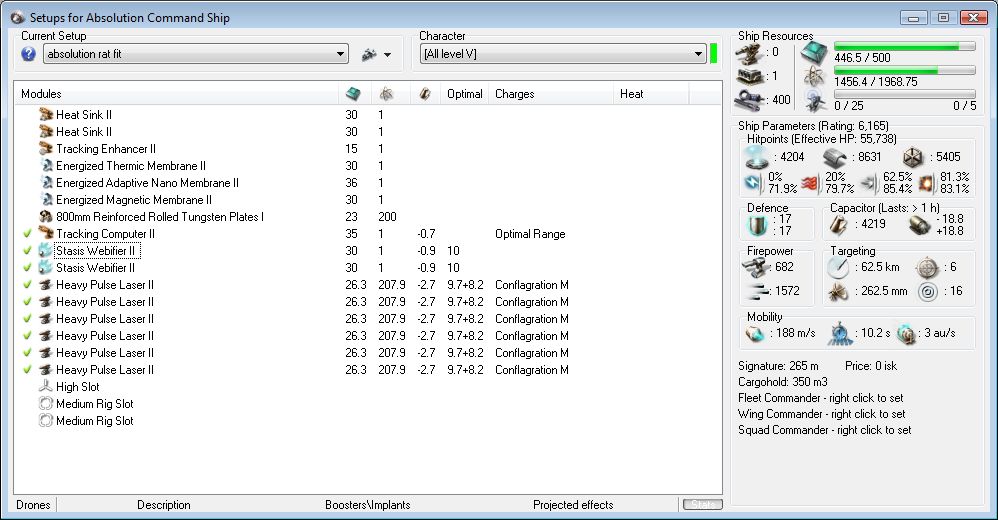Screen dimensions: 998x520
Task: Click the turret firepower icon showing 682
Action: [756, 268]
